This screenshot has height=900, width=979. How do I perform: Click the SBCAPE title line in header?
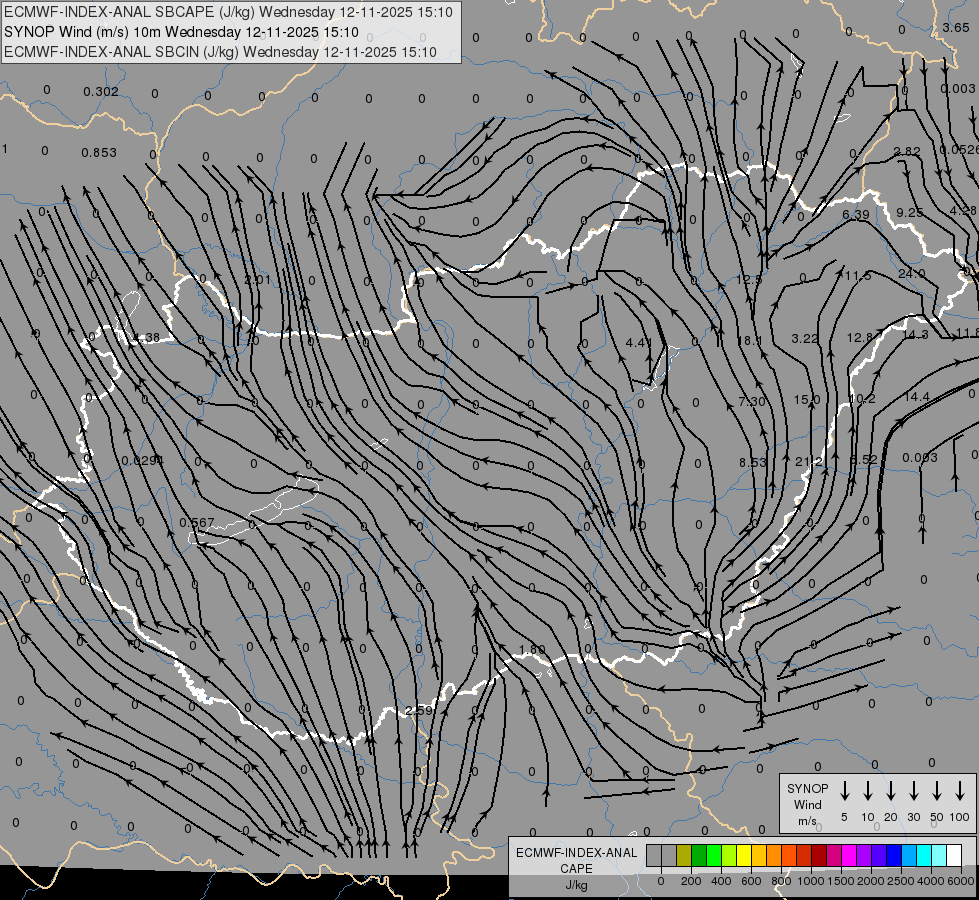coord(228,12)
